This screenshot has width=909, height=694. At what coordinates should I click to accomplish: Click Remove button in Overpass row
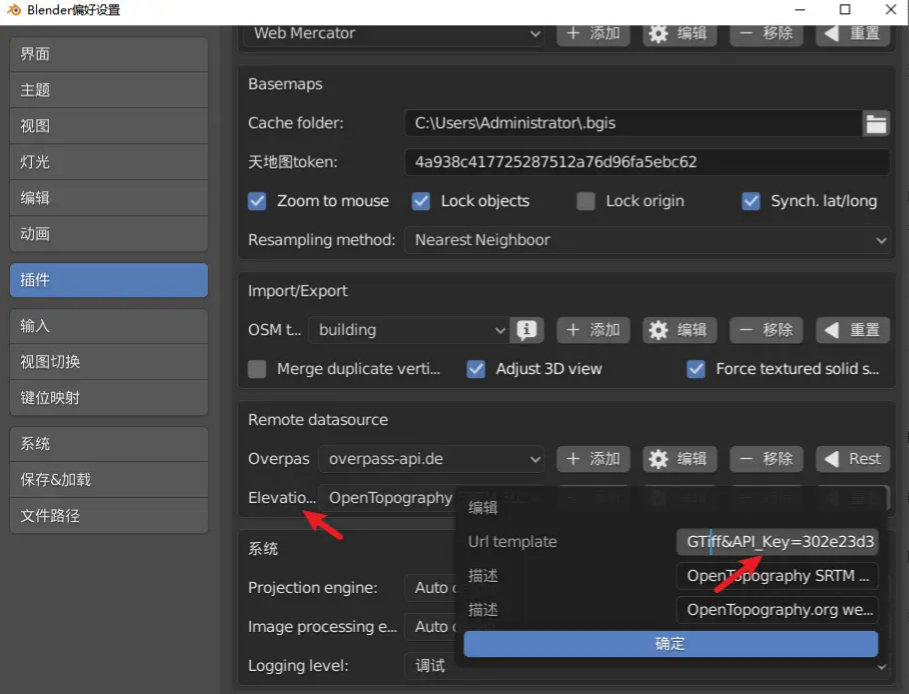(x=766, y=459)
